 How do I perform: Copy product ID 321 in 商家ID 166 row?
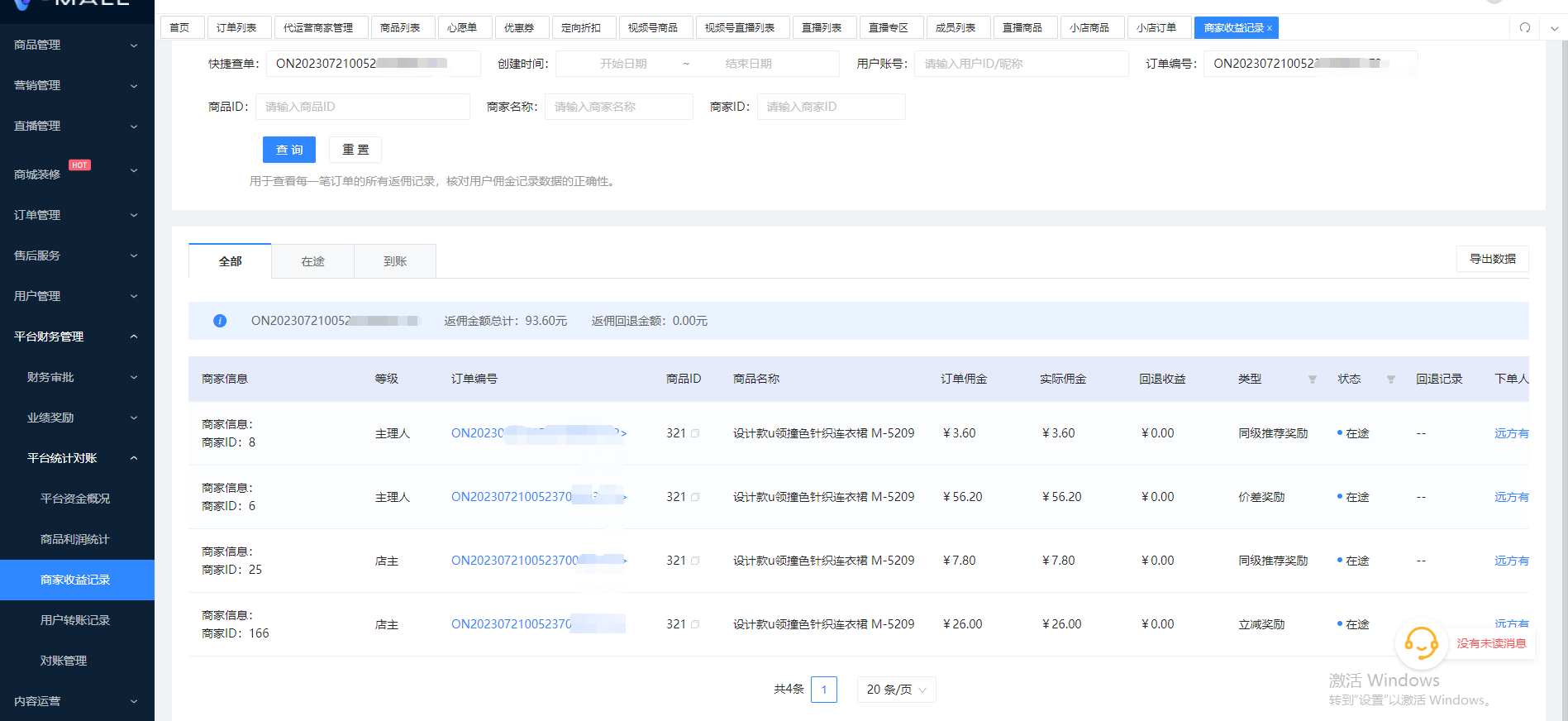coord(695,624)
